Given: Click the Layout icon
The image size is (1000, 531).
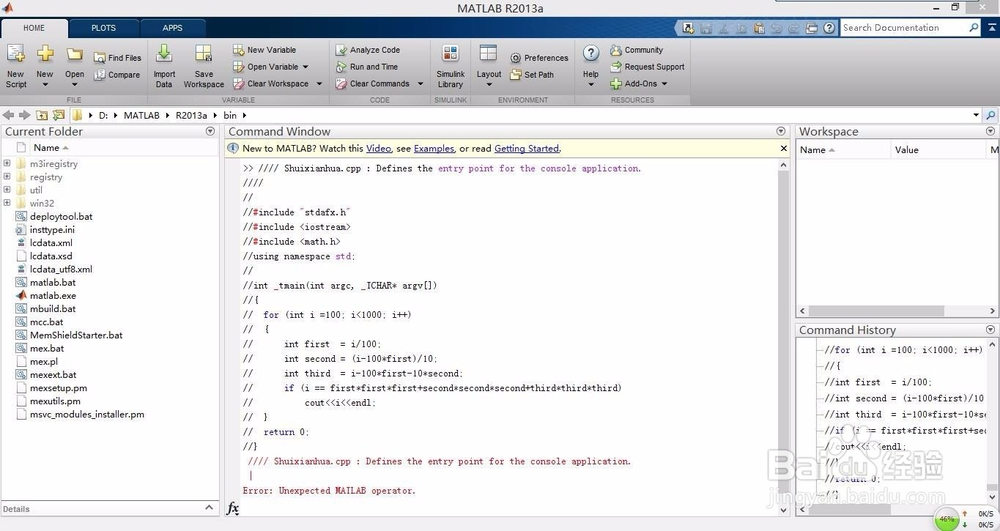Looking at the screenshot, I should coord(488,54).
